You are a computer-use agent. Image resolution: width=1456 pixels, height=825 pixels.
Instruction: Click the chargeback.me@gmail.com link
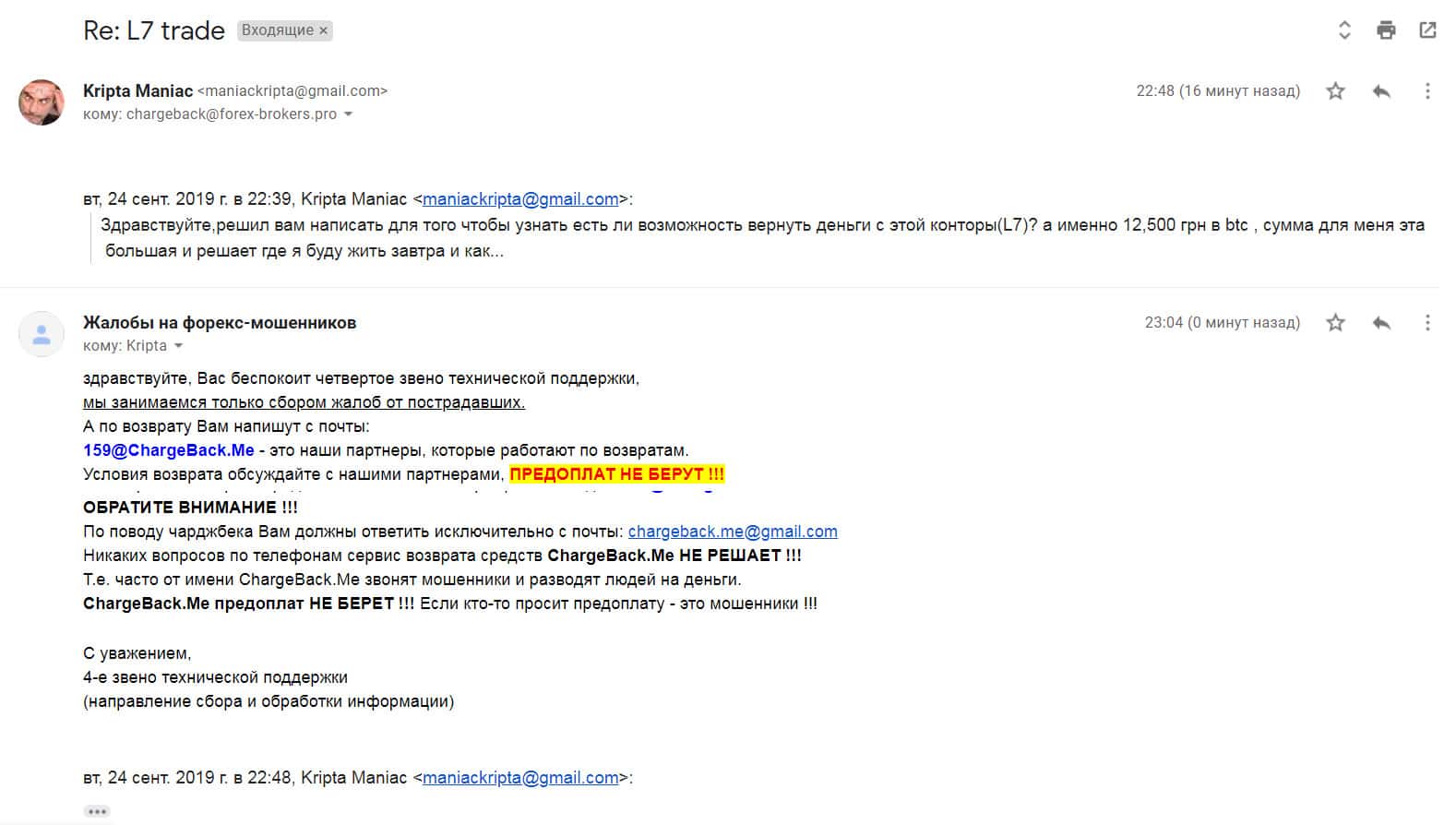[733, 532]
